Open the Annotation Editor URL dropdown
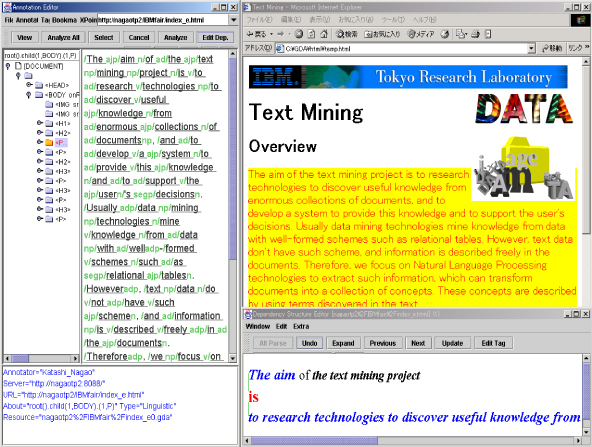The height and width of the screenshot is (447, 592). coord(234,20)
